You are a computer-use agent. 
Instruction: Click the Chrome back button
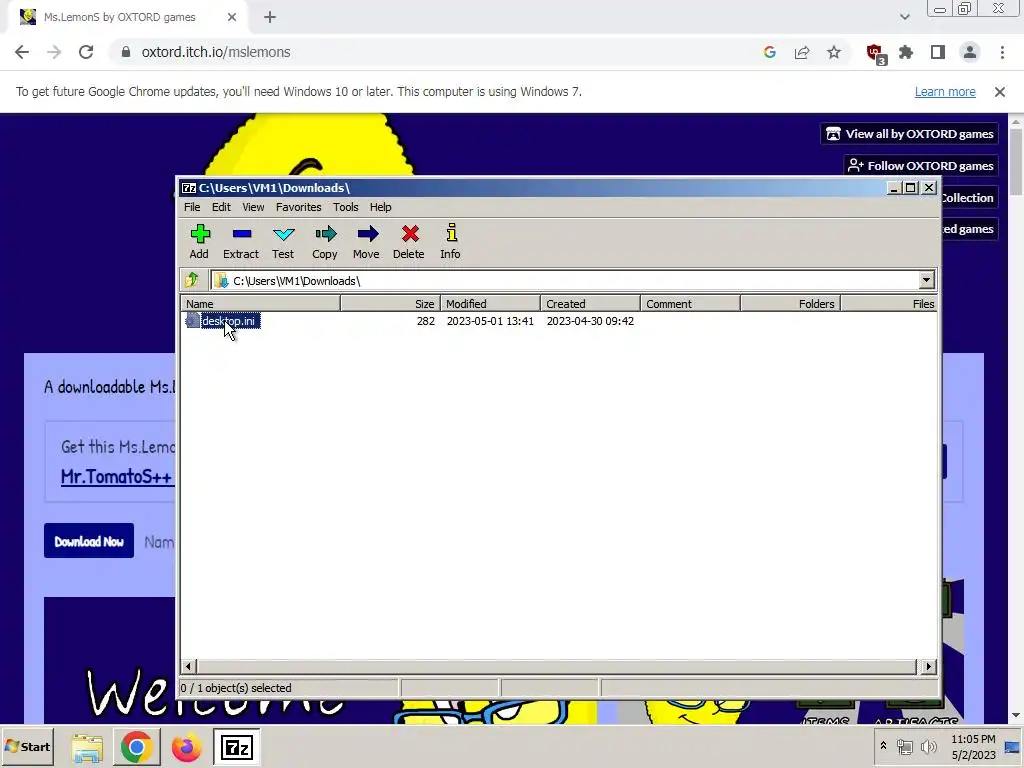click(x=22, y=52)
